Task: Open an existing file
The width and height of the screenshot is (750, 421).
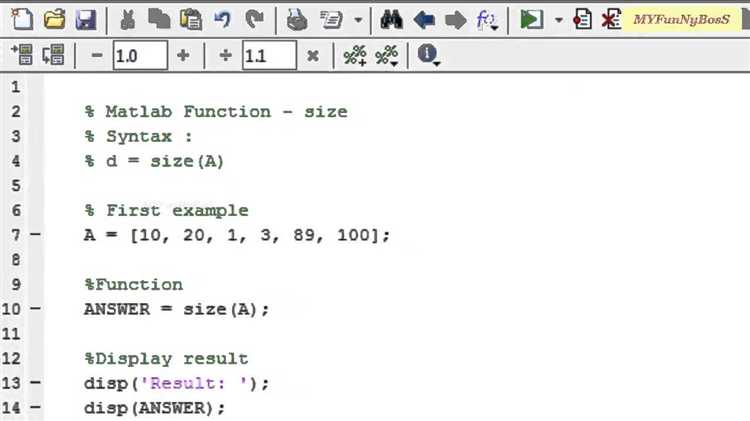Action: pyautogui.click(x=54, y=19)
